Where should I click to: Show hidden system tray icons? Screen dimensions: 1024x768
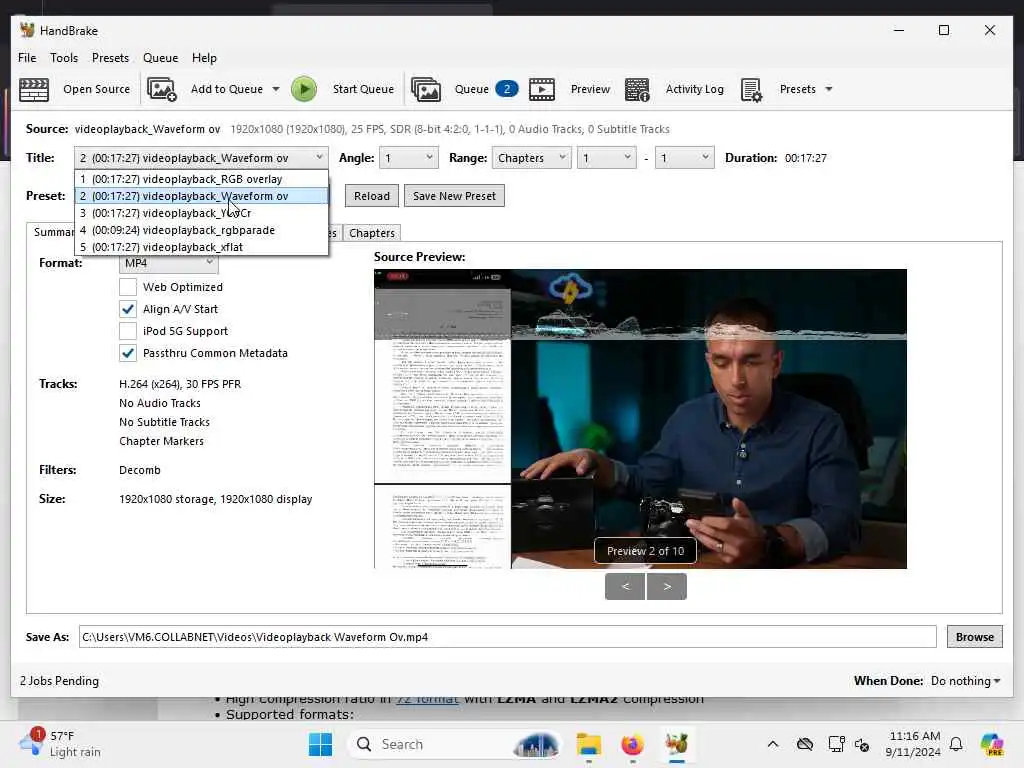point(773,744)
